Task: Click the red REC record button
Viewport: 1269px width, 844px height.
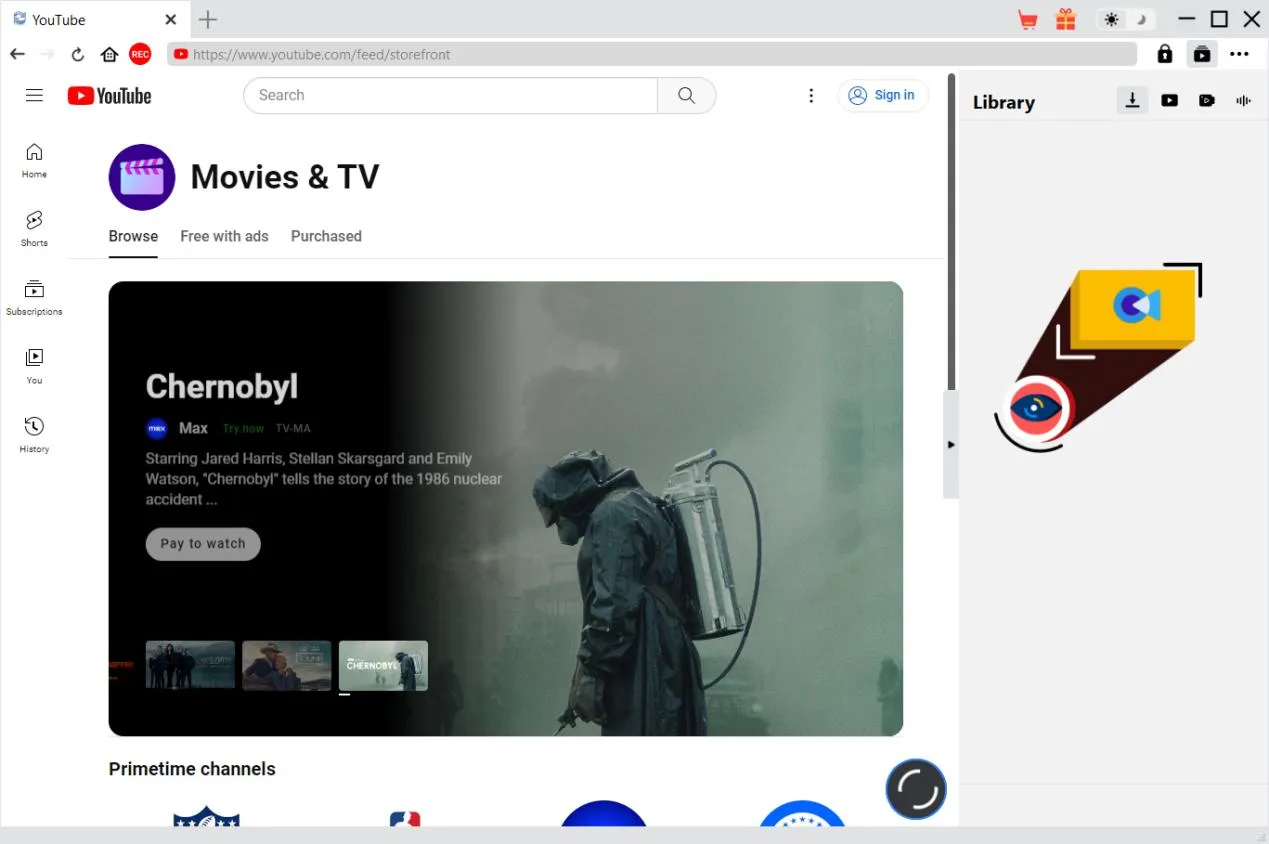Action: (140, 54)
